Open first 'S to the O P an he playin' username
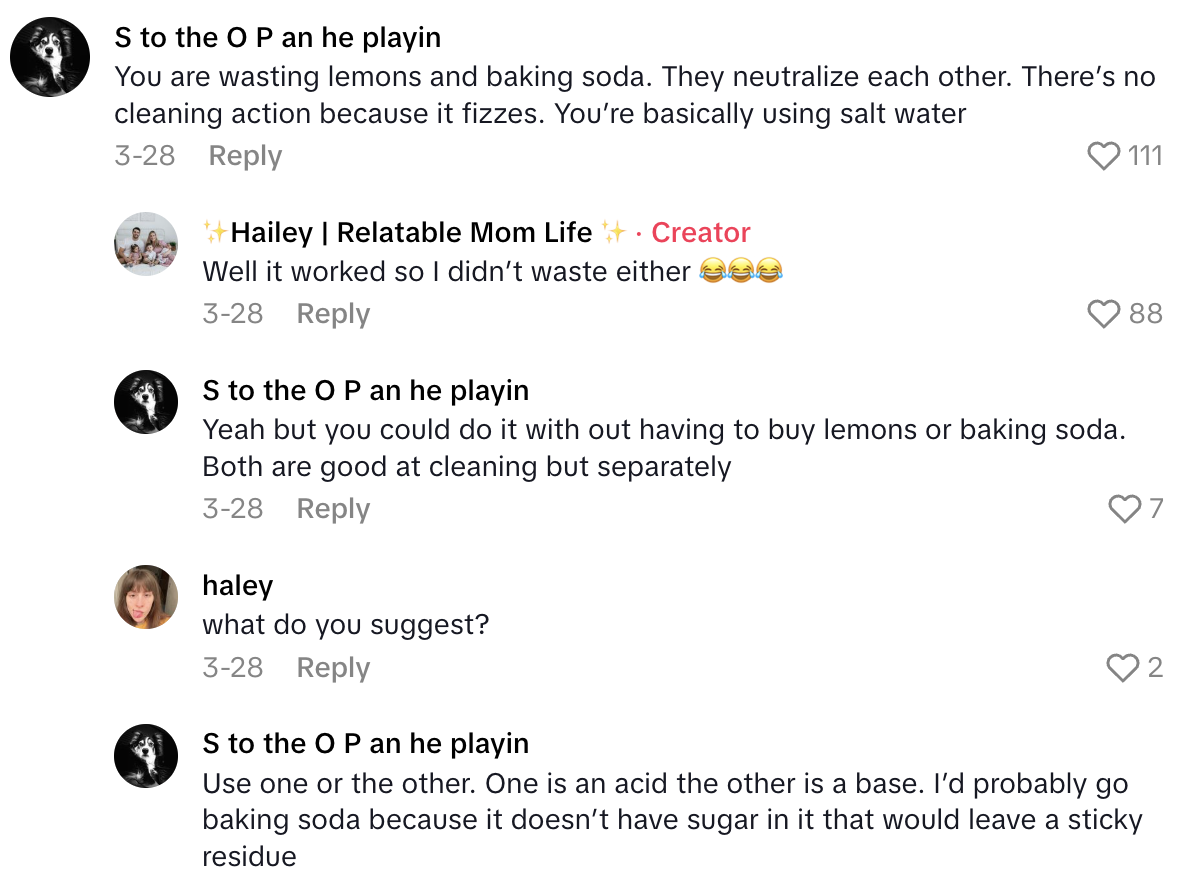The width and height of the screenshot is (1196, 880). (x=277, y=38)
